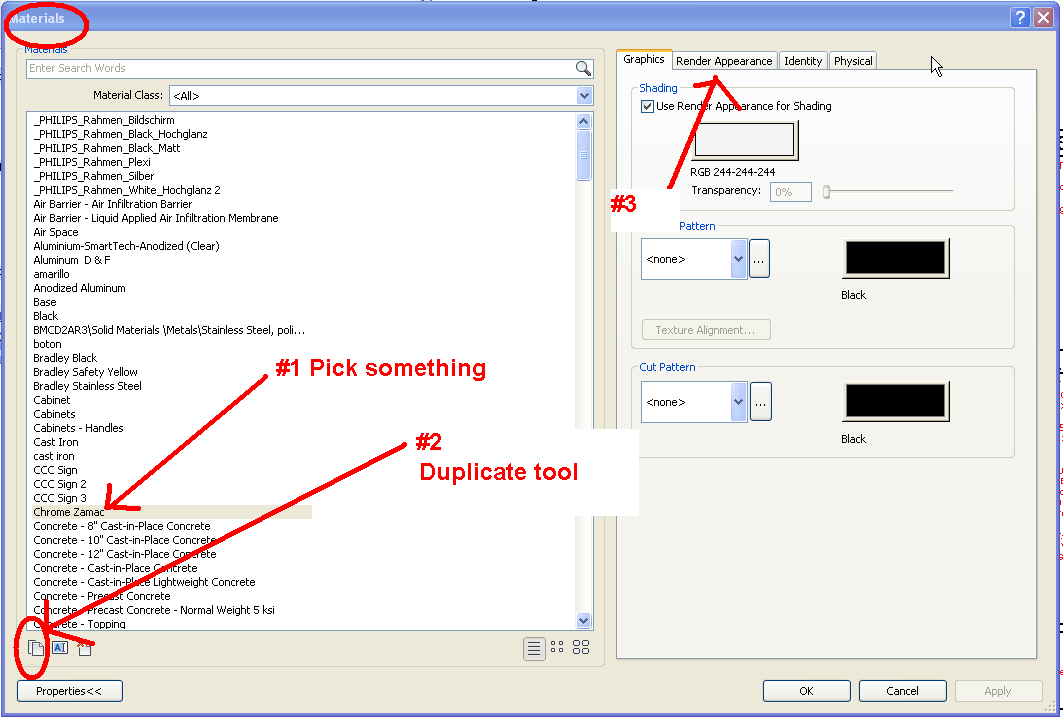
Task: Select the Aluminum D & F material
Action: click(72, 260)
